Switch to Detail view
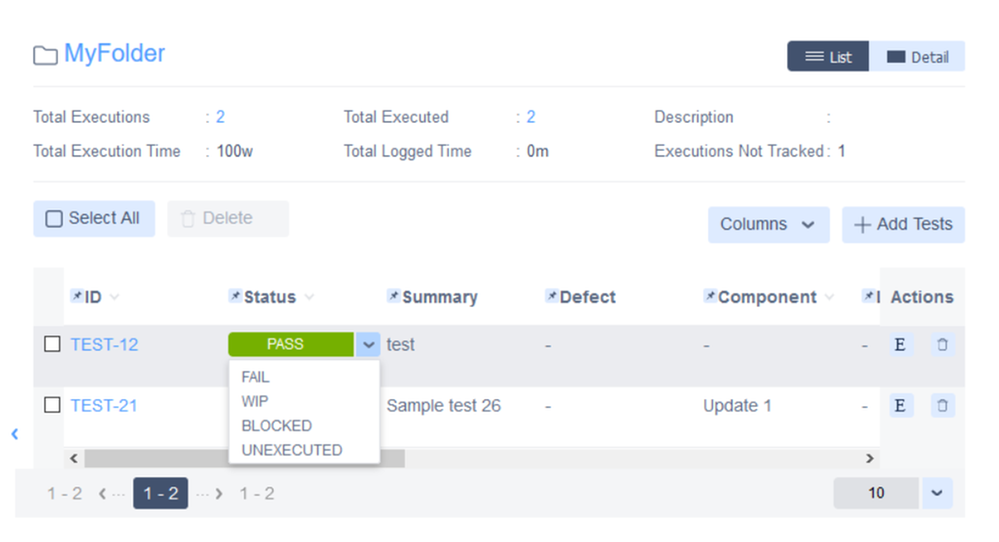The height and width of the screenshot is (542, 999). click(x=917, y=57)
